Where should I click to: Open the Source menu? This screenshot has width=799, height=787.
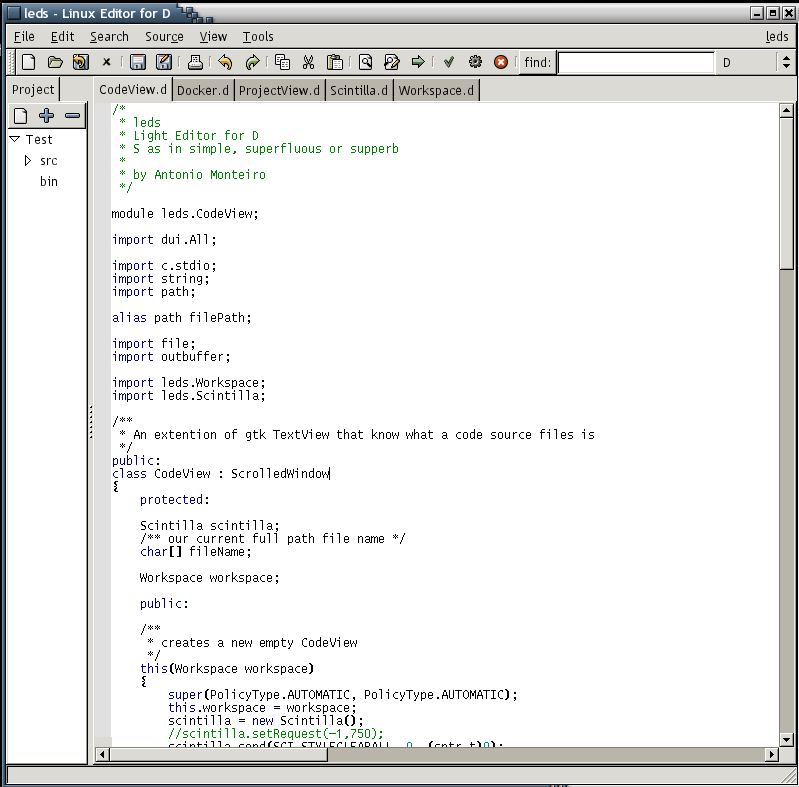click(x=164, y=37)
